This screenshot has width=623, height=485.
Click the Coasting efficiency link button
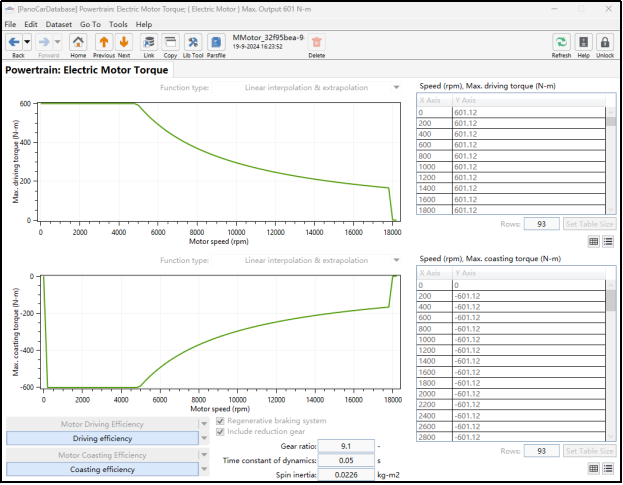click(x=102, y=470)
